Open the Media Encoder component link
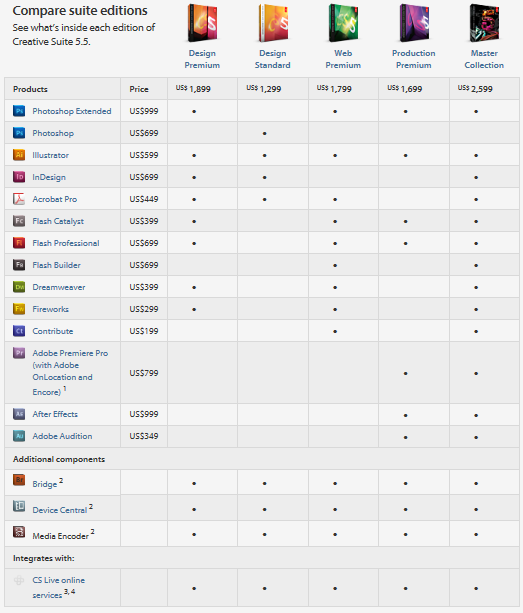 pyautogui.click(x=61, y=536)
